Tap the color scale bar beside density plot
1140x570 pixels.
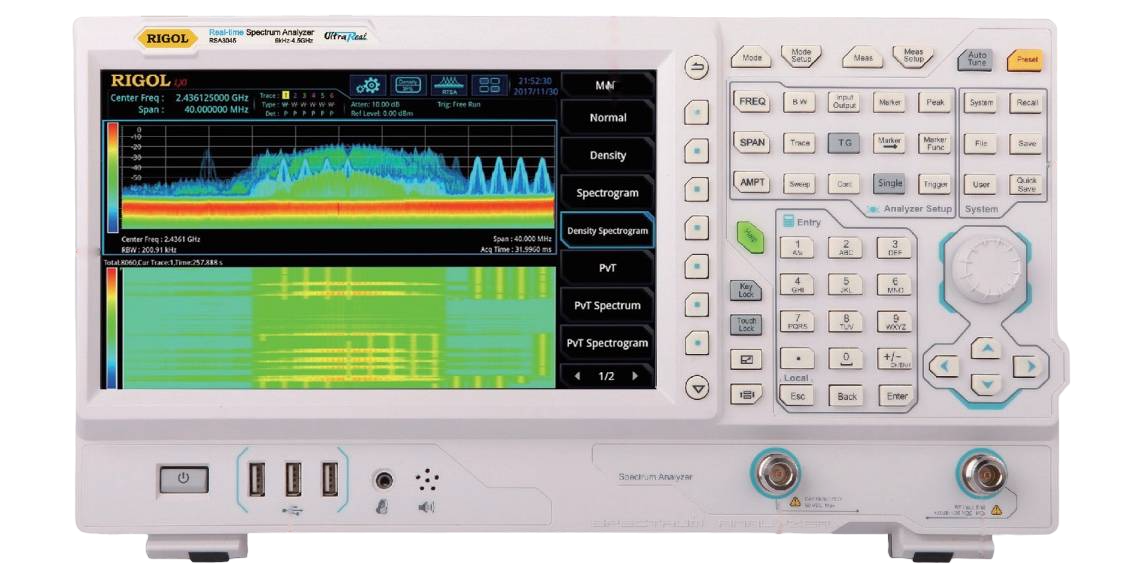click(112, 177)
